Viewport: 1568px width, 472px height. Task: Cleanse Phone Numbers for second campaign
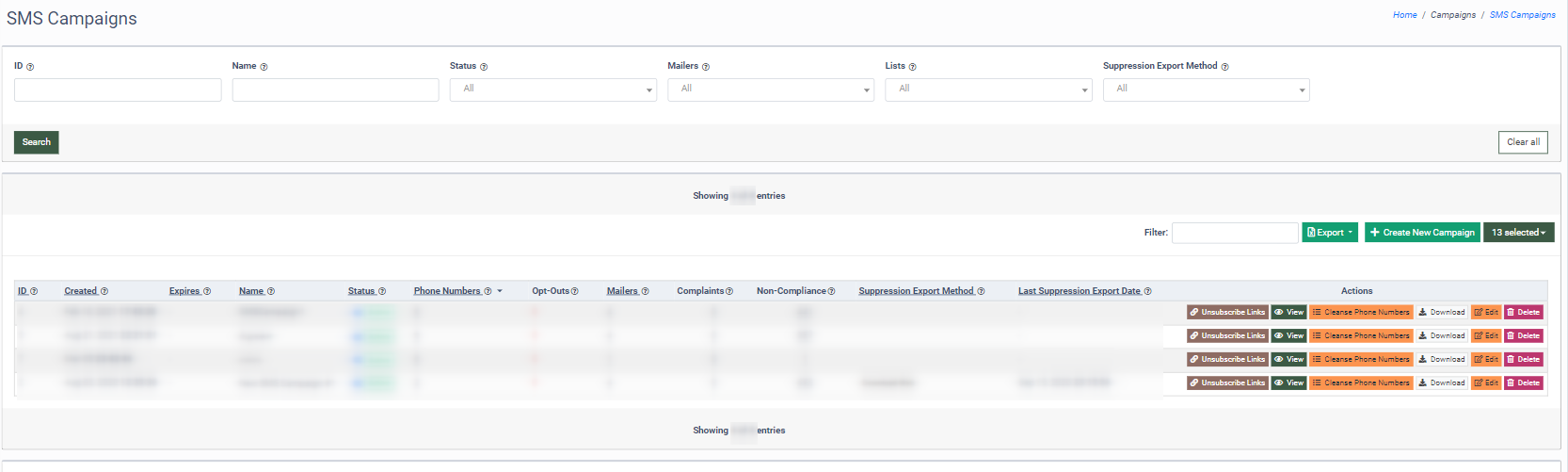coord(1361,335)
